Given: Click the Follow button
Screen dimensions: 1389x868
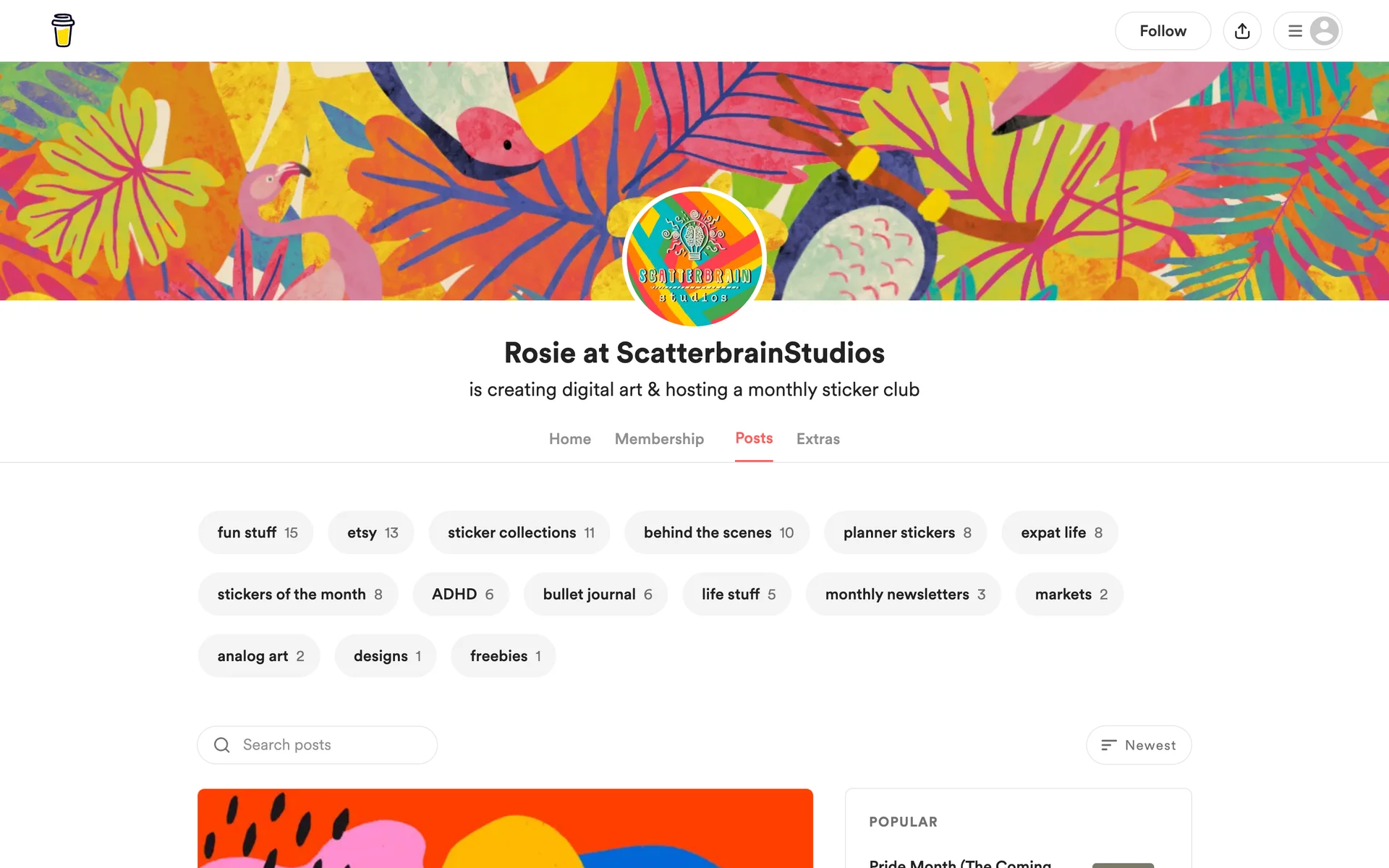Looking at the screenshot, I should pos(1163,31).
